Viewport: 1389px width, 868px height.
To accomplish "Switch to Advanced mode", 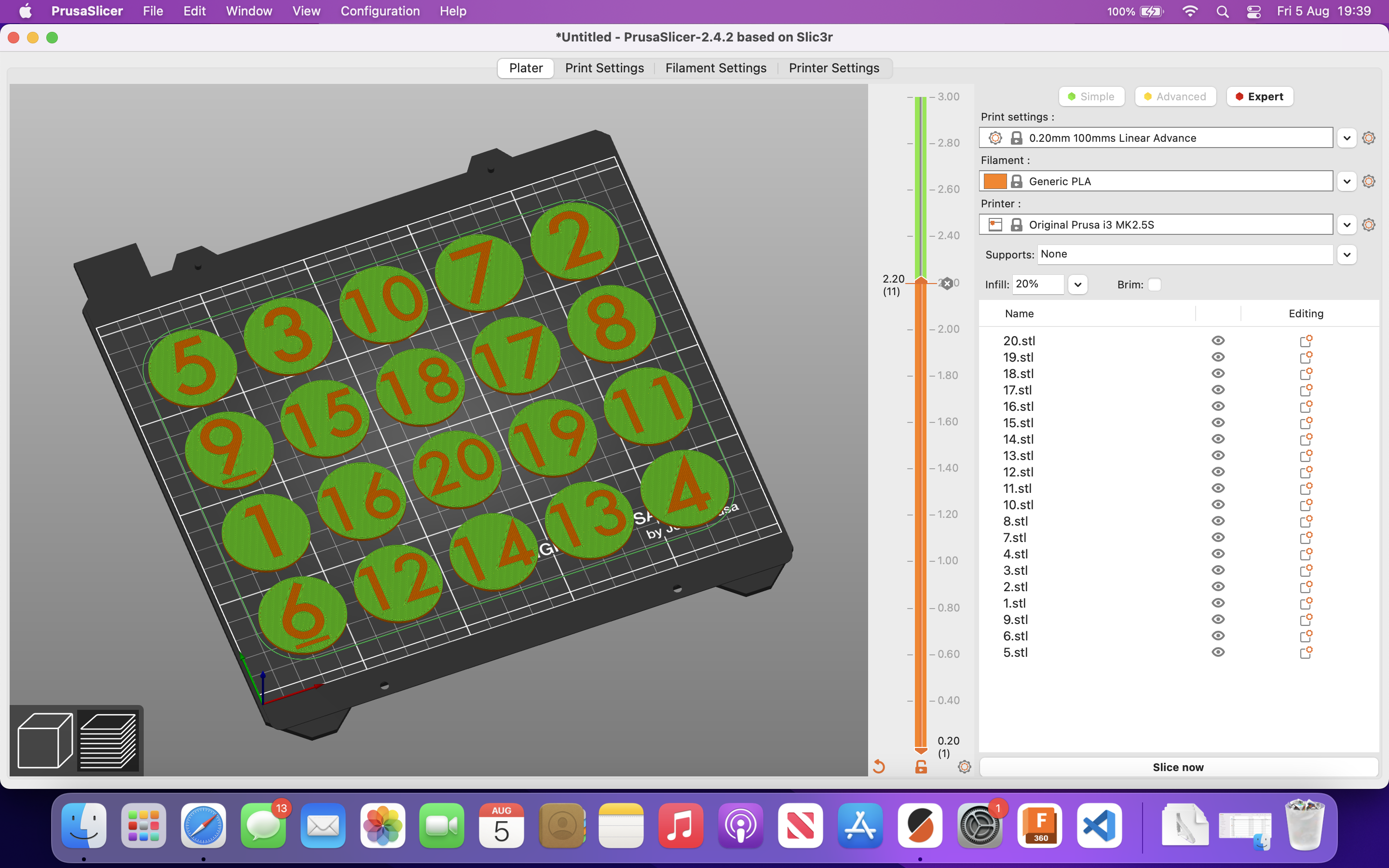I will (1175, 96).
